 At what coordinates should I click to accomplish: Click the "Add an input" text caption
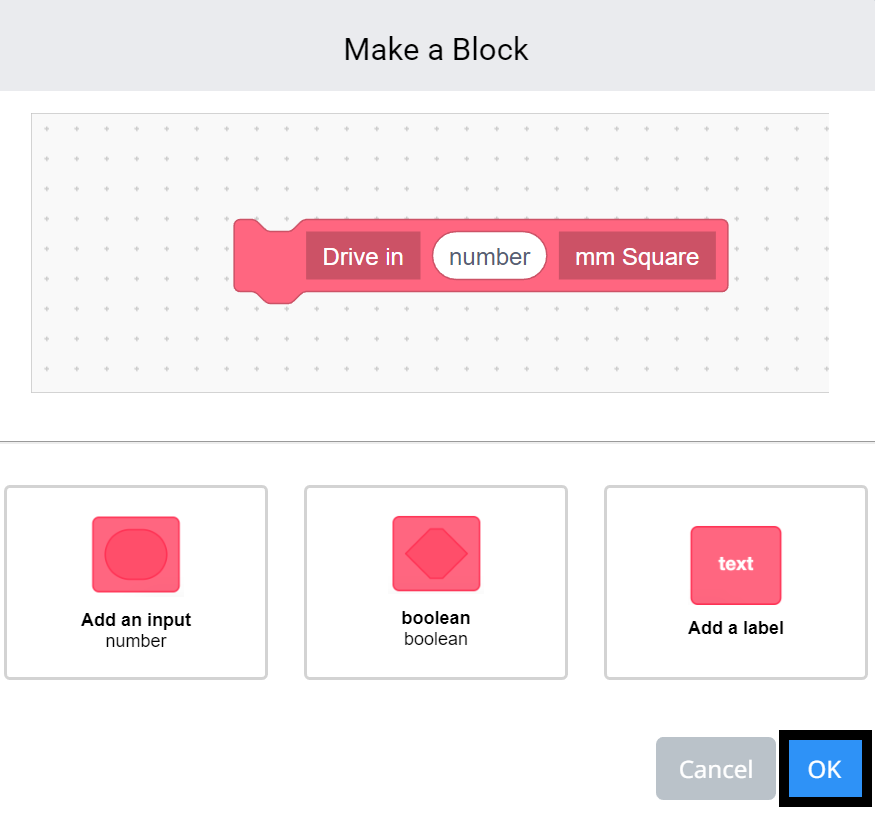(136, 619)
